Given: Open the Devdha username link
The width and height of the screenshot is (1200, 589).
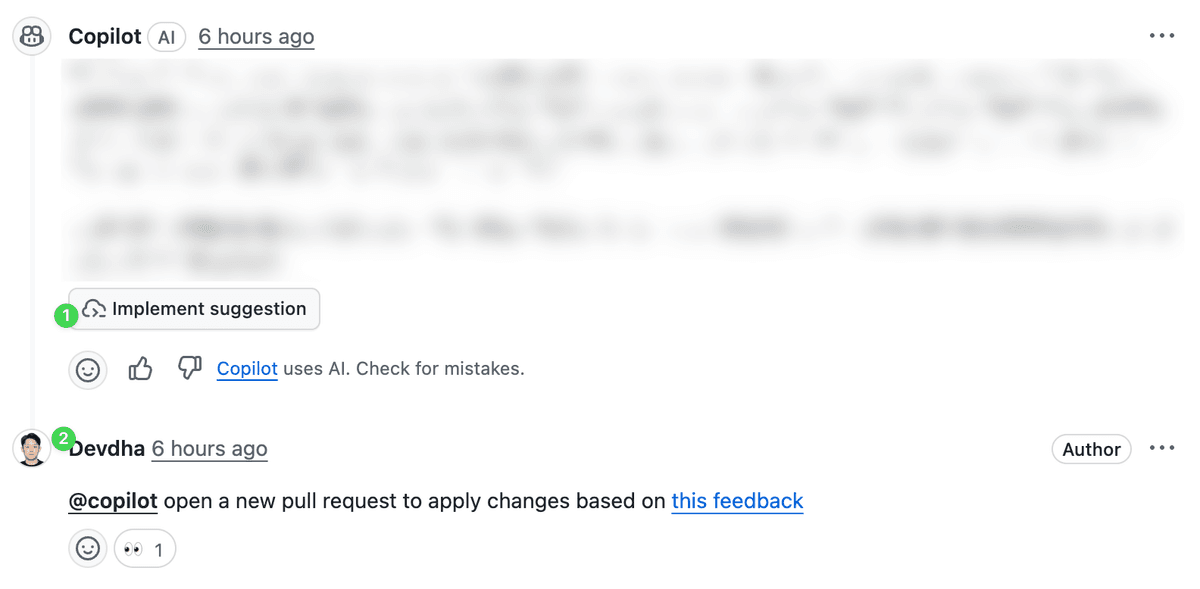Looking at the screenshot, I should pyautogui.click(x=107, y=449).
